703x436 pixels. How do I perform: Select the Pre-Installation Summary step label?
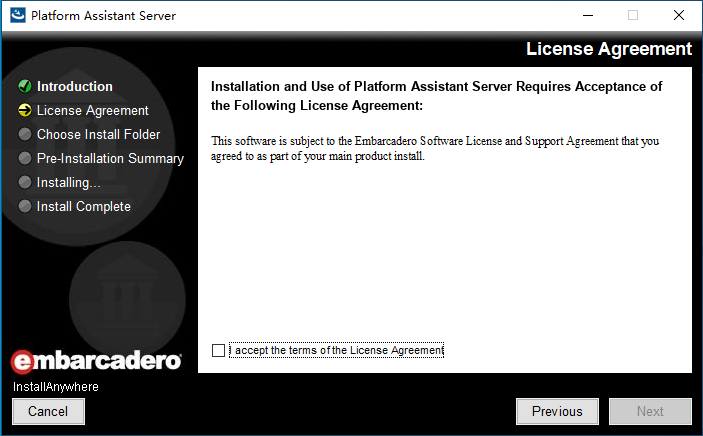(x=110, y=159)
